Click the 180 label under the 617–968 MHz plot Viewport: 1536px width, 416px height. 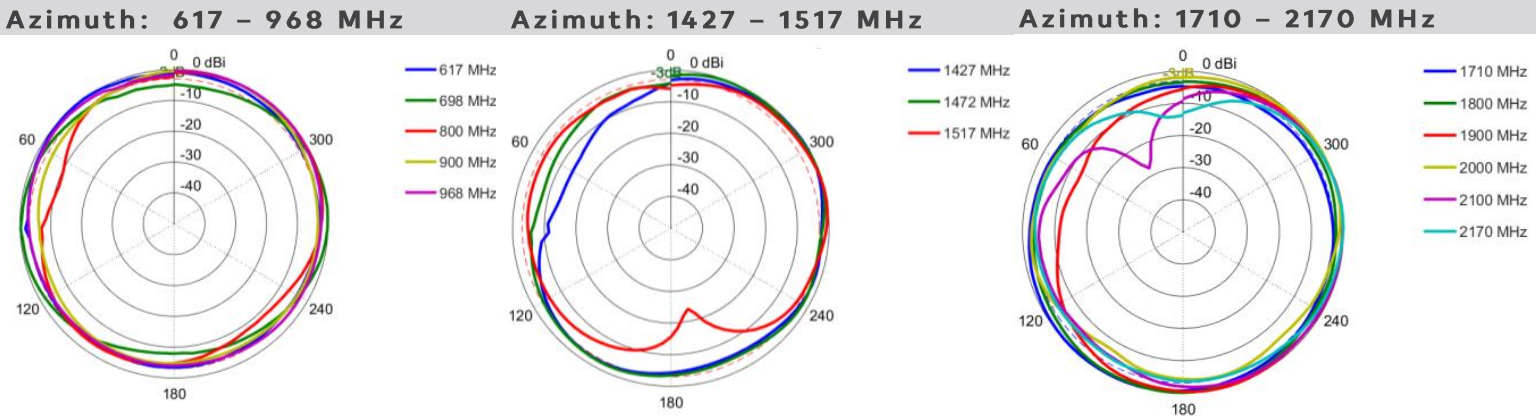pyautogui.click(x=174, y=394)
